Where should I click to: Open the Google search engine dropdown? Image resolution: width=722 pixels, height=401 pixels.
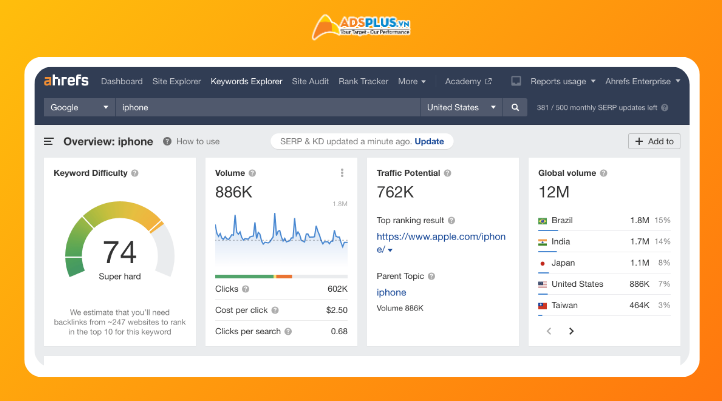pyautogui.click(x=80, y=107)
